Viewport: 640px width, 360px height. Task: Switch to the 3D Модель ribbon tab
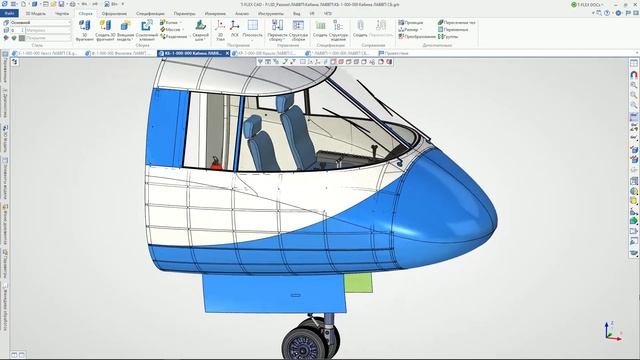pyautogui.click(x=36, y=13)
